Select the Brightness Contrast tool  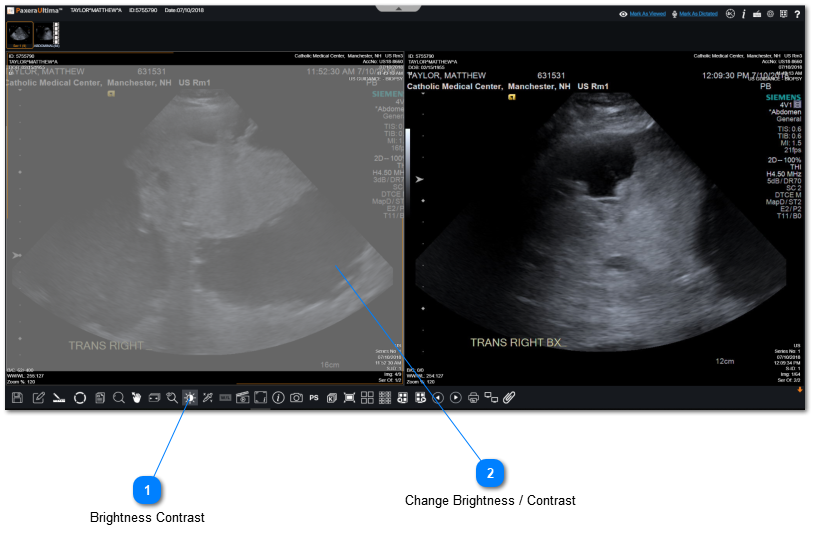point(189,398)
